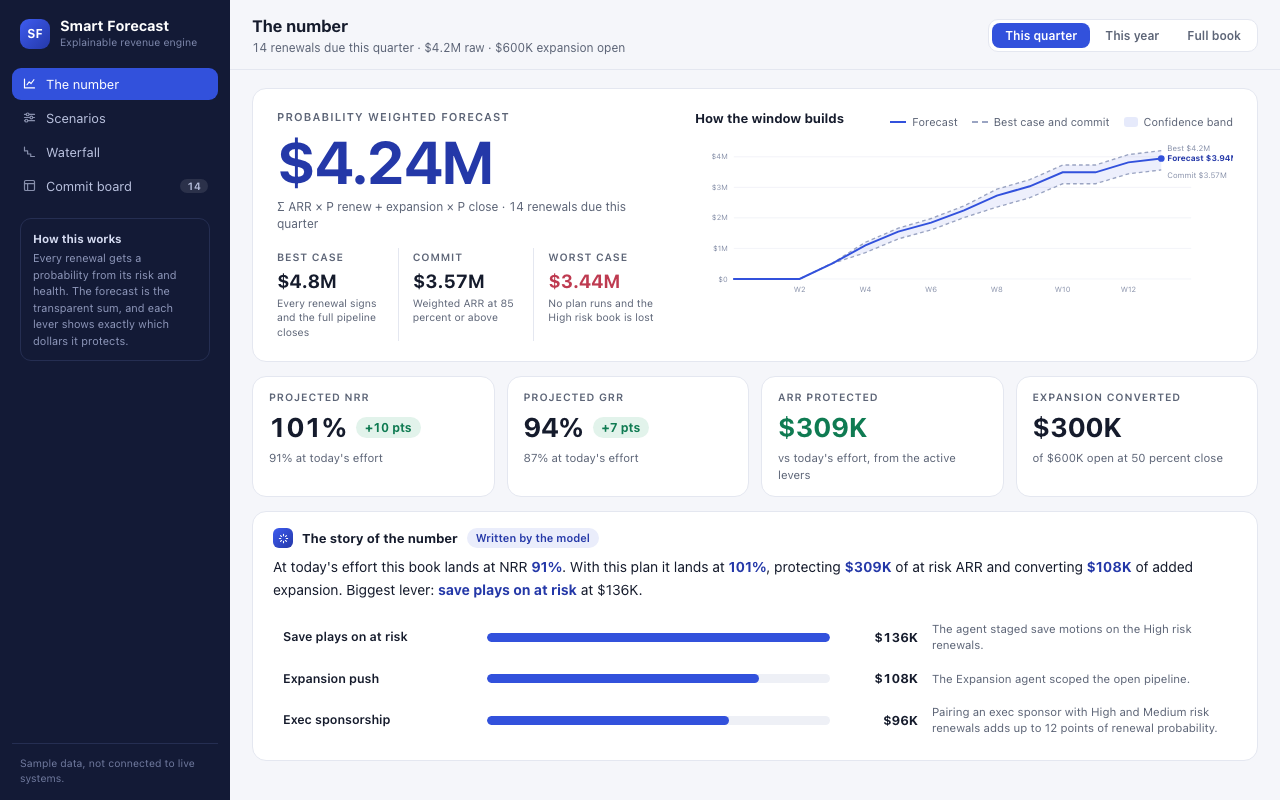Screen dimensions: 1280x800
Task: Click the sparkle icon beside story heading
Action: (283, 538)
